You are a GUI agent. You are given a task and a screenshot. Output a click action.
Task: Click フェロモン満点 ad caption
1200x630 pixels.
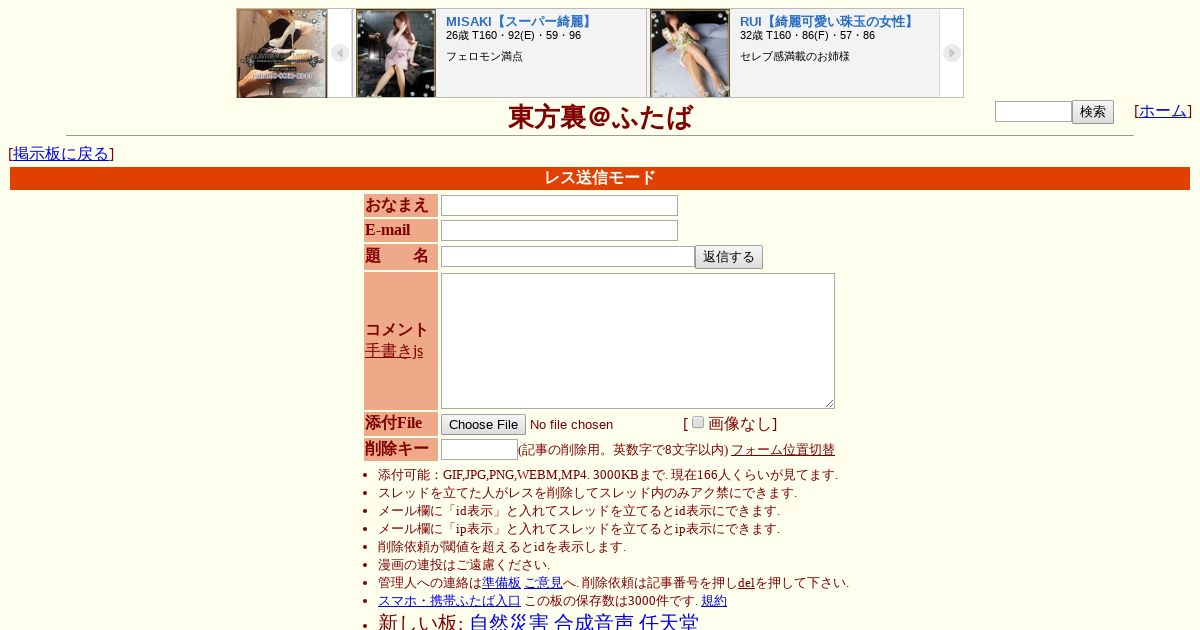tap(484, 56)
